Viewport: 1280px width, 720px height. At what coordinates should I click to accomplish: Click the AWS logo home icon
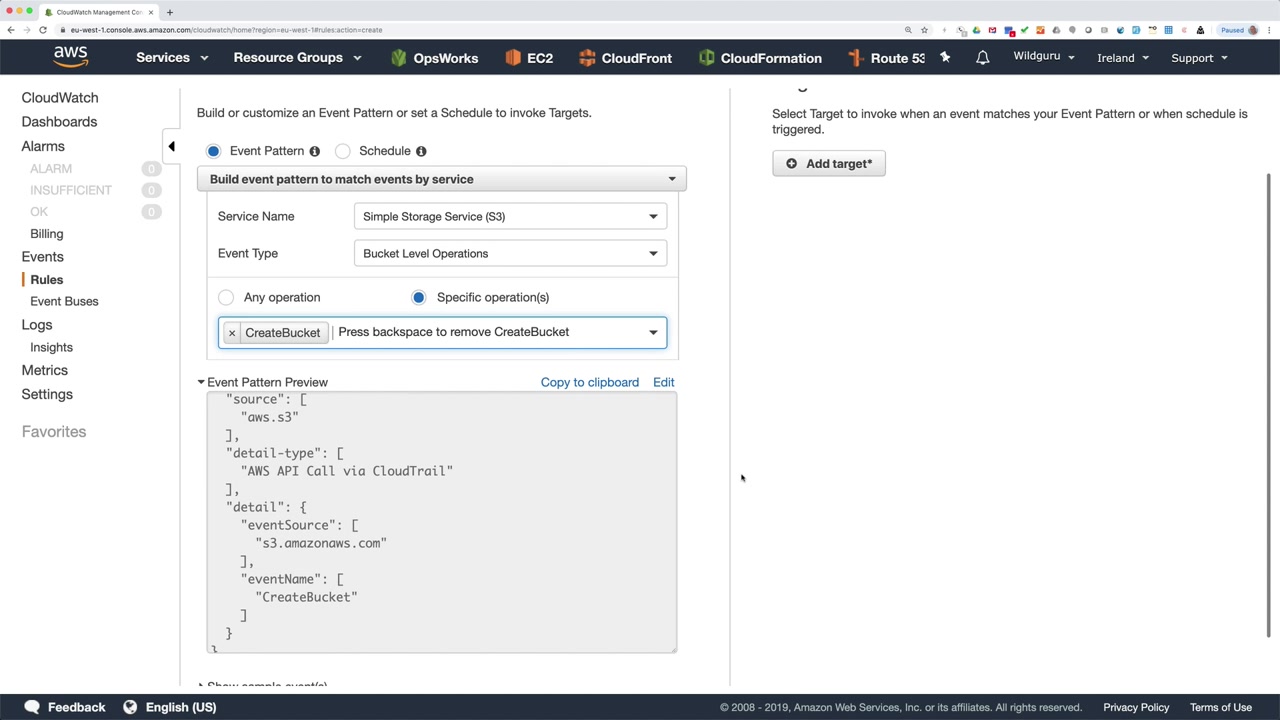tap(70, 57)
